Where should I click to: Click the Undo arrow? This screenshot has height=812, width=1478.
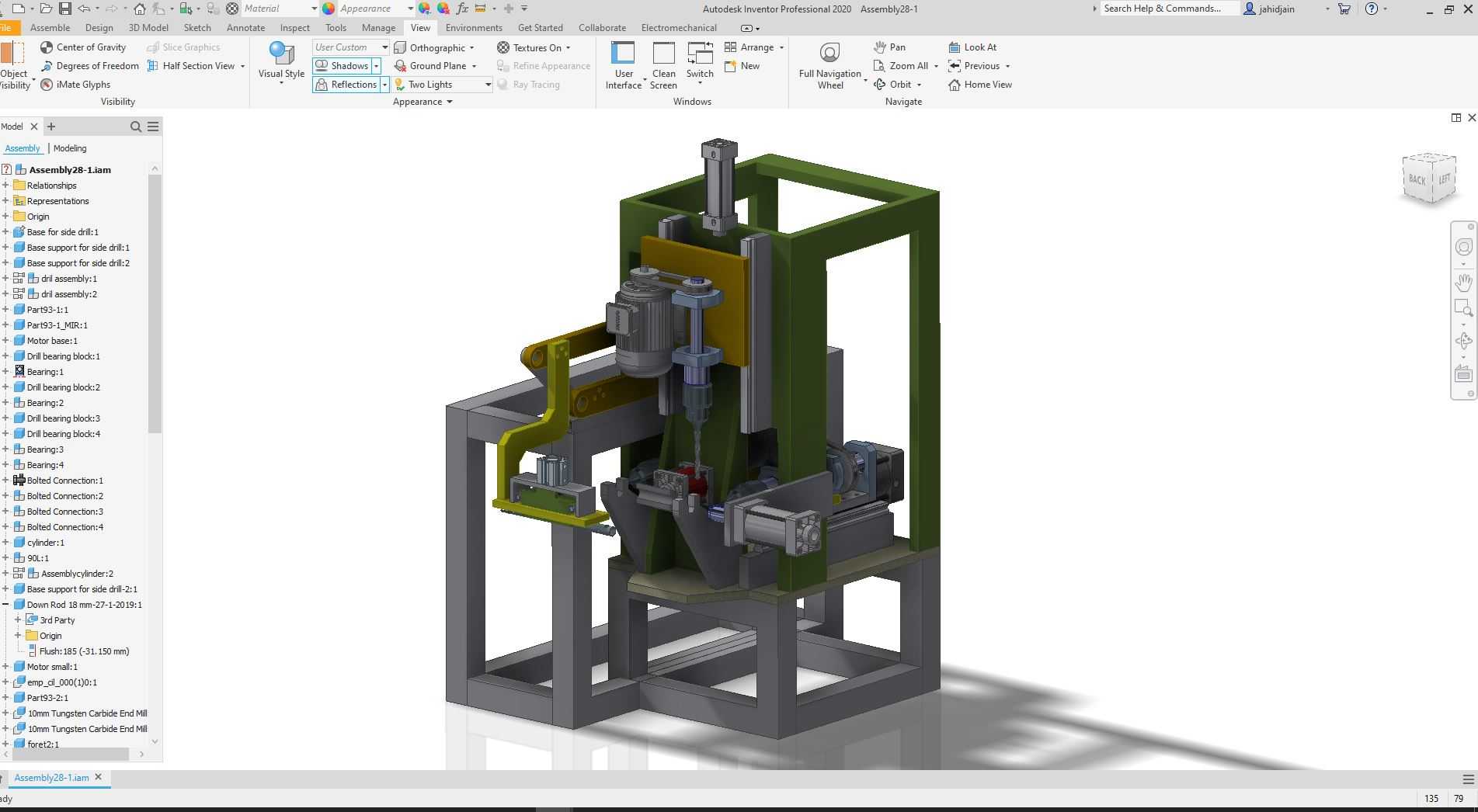point(84,9)
